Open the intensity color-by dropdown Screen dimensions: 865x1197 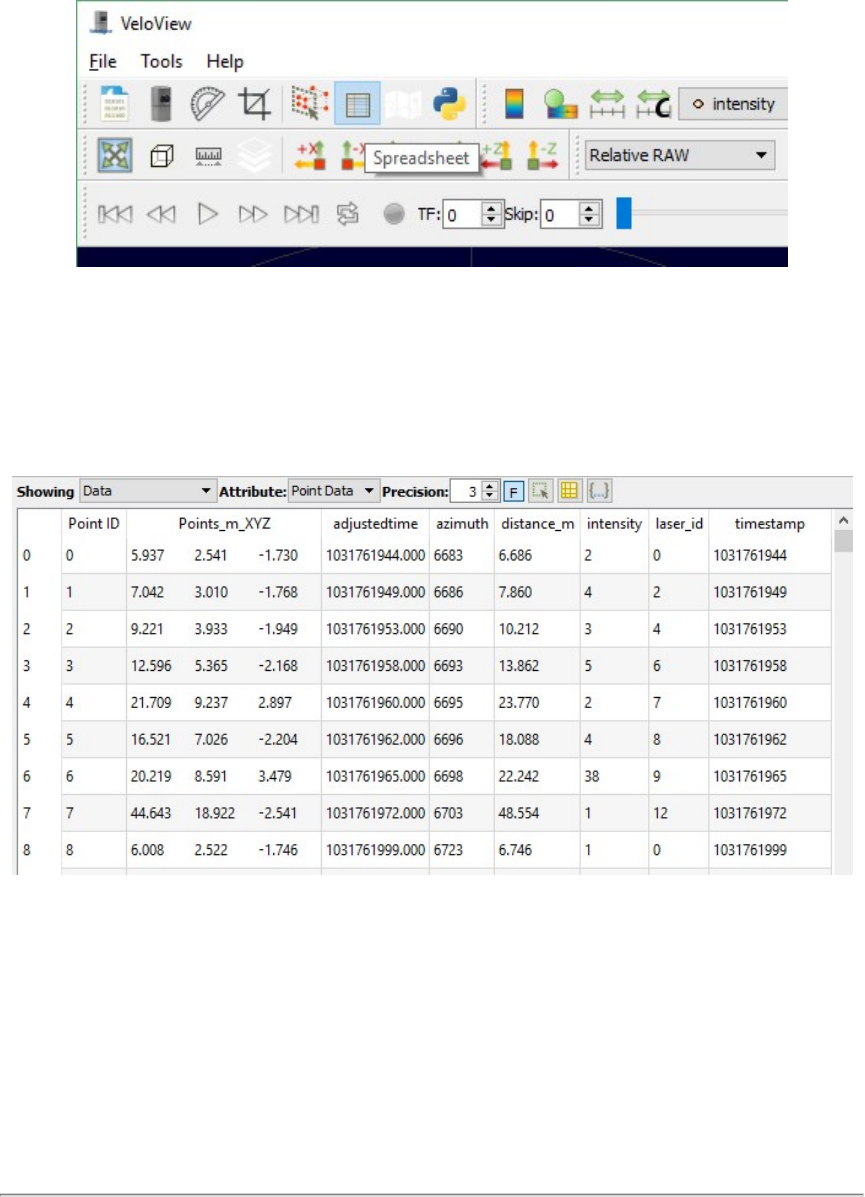pyautogui.click(x=733, y=104)
